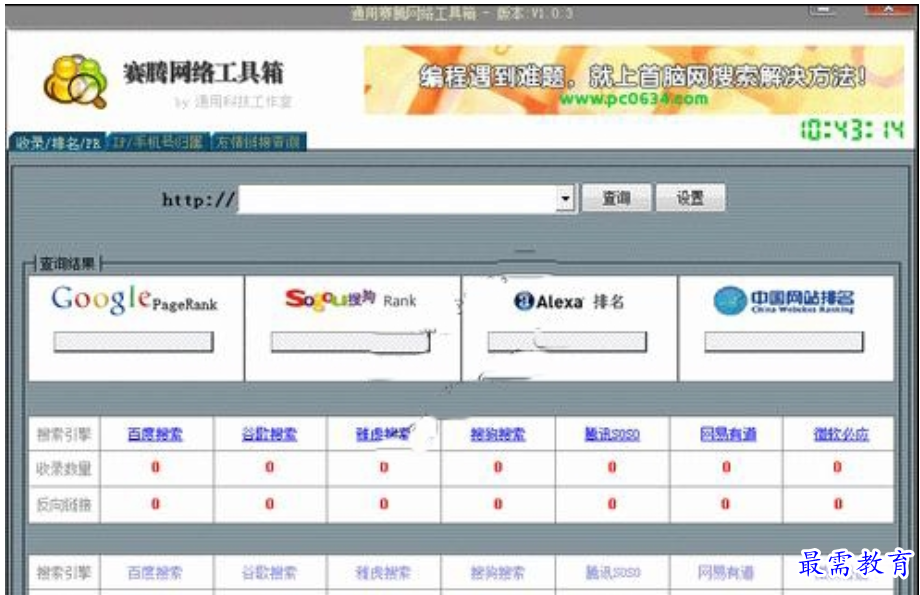
Task: Open the 雅虎搜索 link in first table
Action: coord(383,434)
